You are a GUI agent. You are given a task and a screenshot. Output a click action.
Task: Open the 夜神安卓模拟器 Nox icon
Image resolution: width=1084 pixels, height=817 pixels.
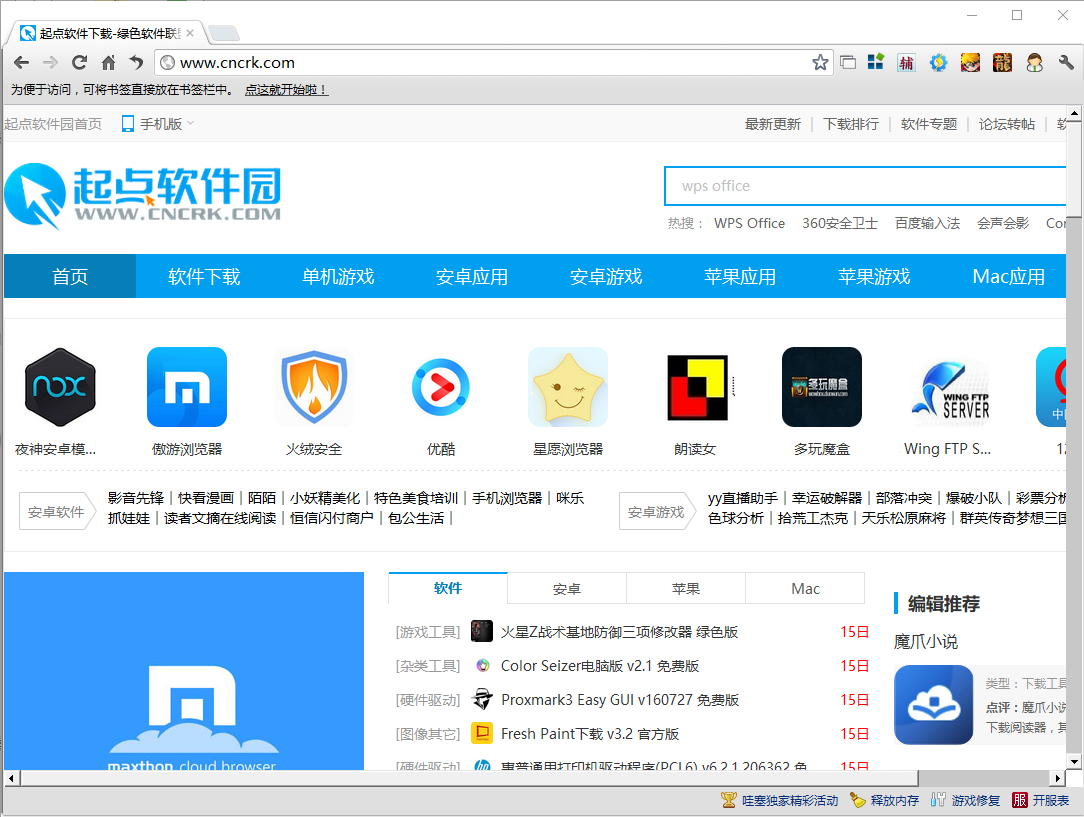(60, 387)
